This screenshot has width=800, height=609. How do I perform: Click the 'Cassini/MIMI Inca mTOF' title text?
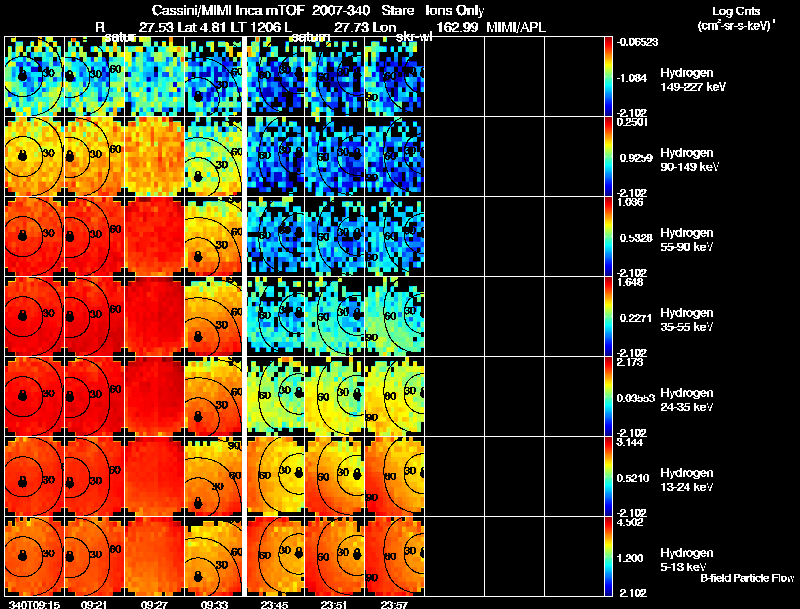pos(226,11)
